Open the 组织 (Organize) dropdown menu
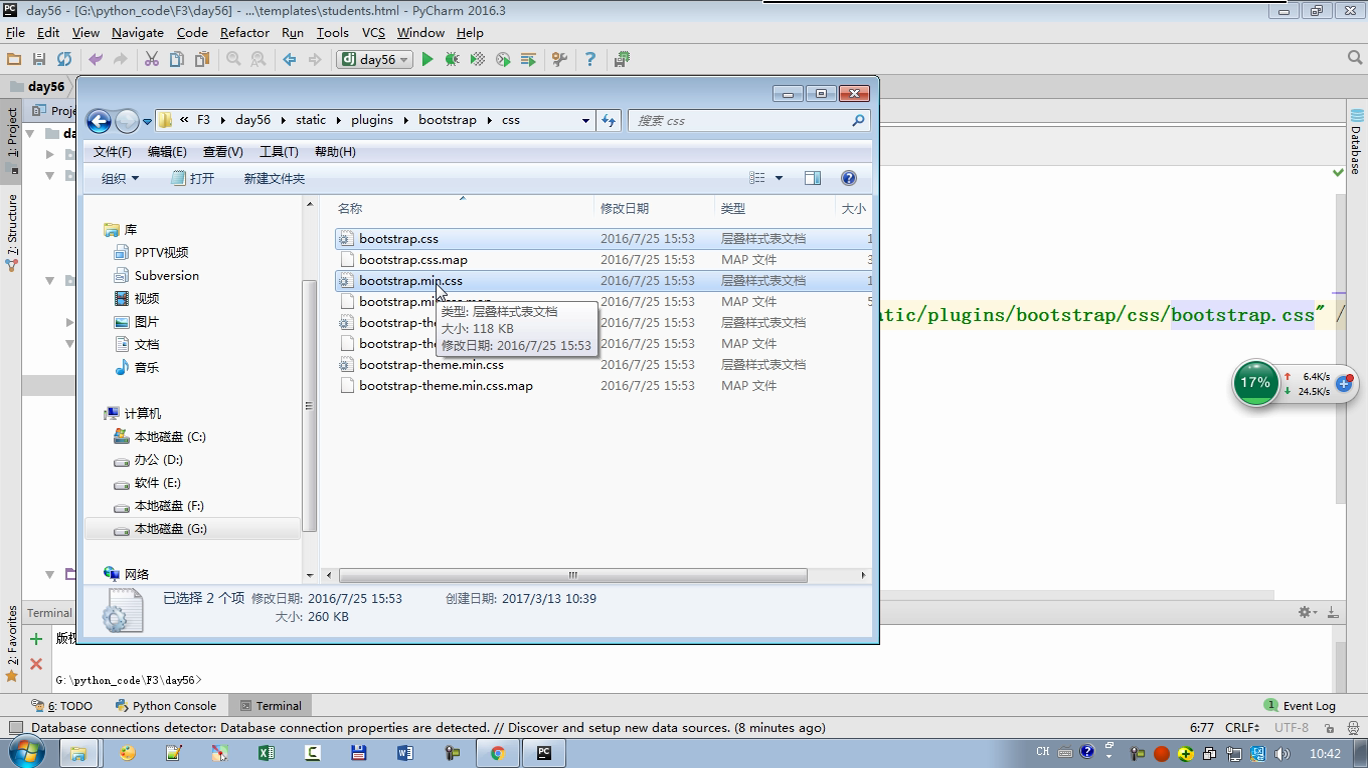Image resolution: width=1368 pixels, height=768 pixels. (x=119, y=178)
